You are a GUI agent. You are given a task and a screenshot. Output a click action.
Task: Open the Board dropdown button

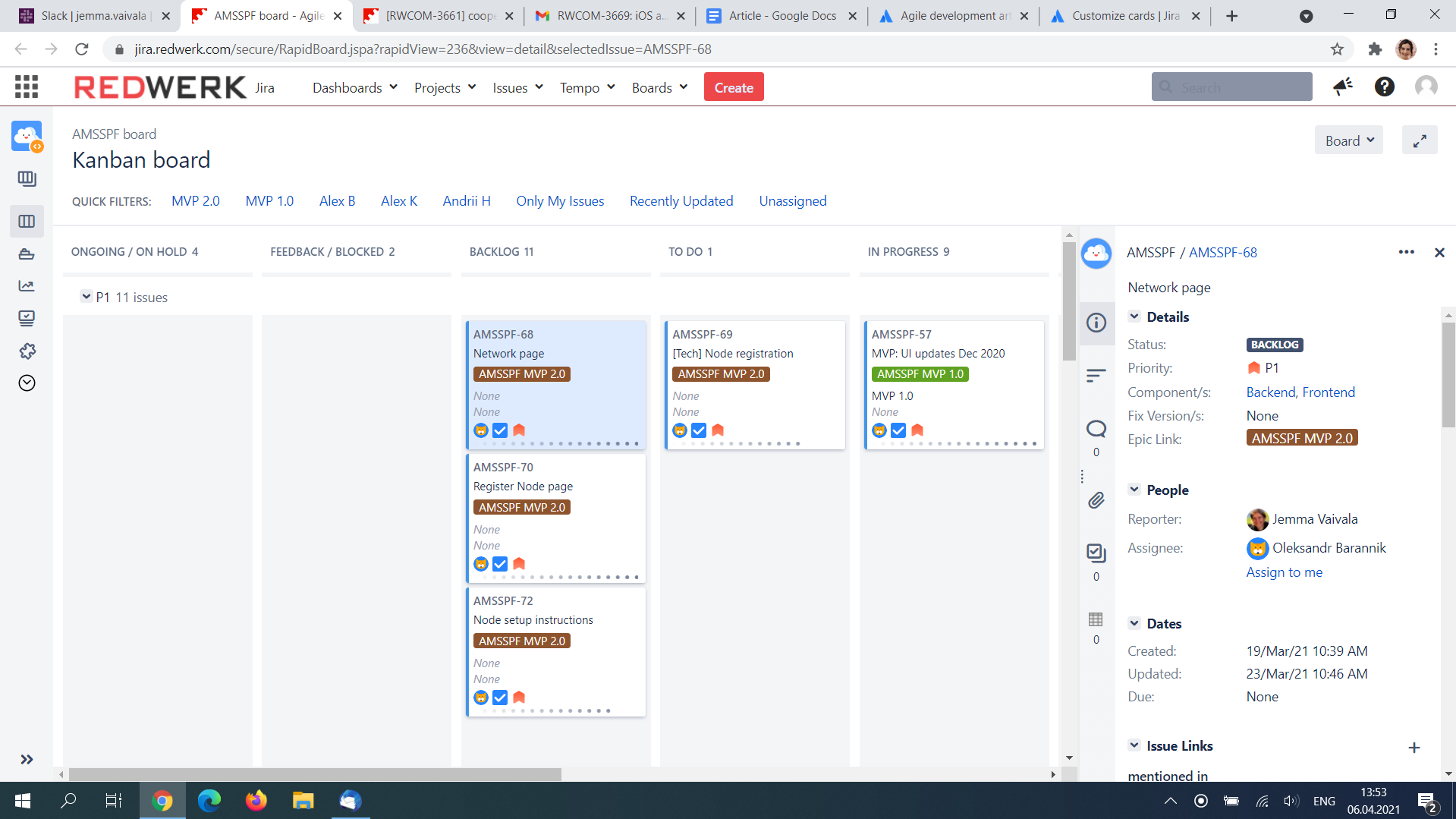click(1348, 140)
